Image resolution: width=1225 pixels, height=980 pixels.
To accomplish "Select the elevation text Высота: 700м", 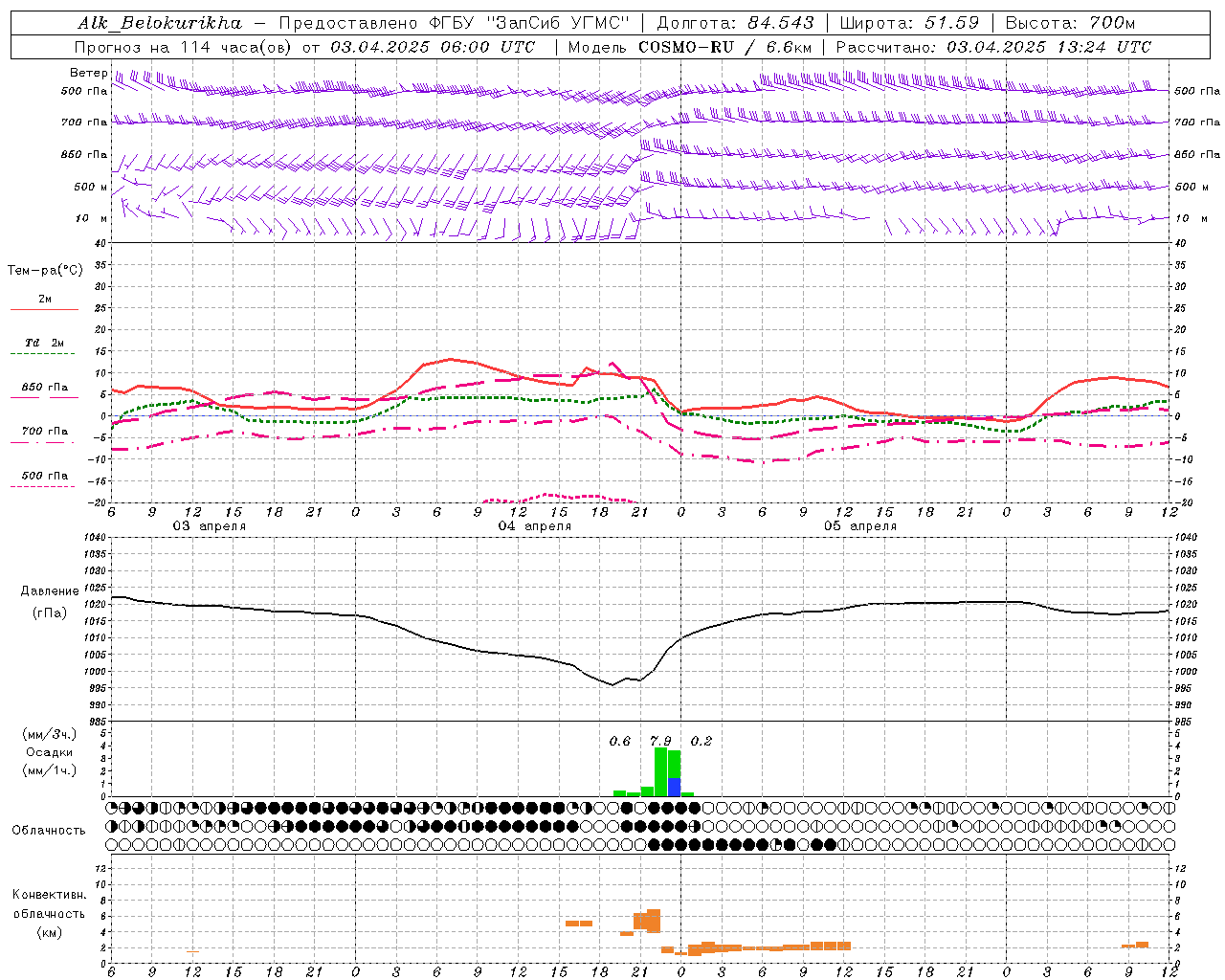I will (x=1070, y=23).
